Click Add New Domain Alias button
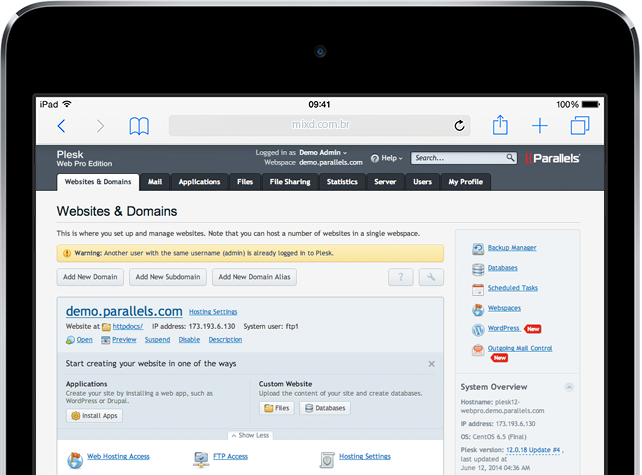The height and width of the screenshot is (475, 642). [254, 277]
